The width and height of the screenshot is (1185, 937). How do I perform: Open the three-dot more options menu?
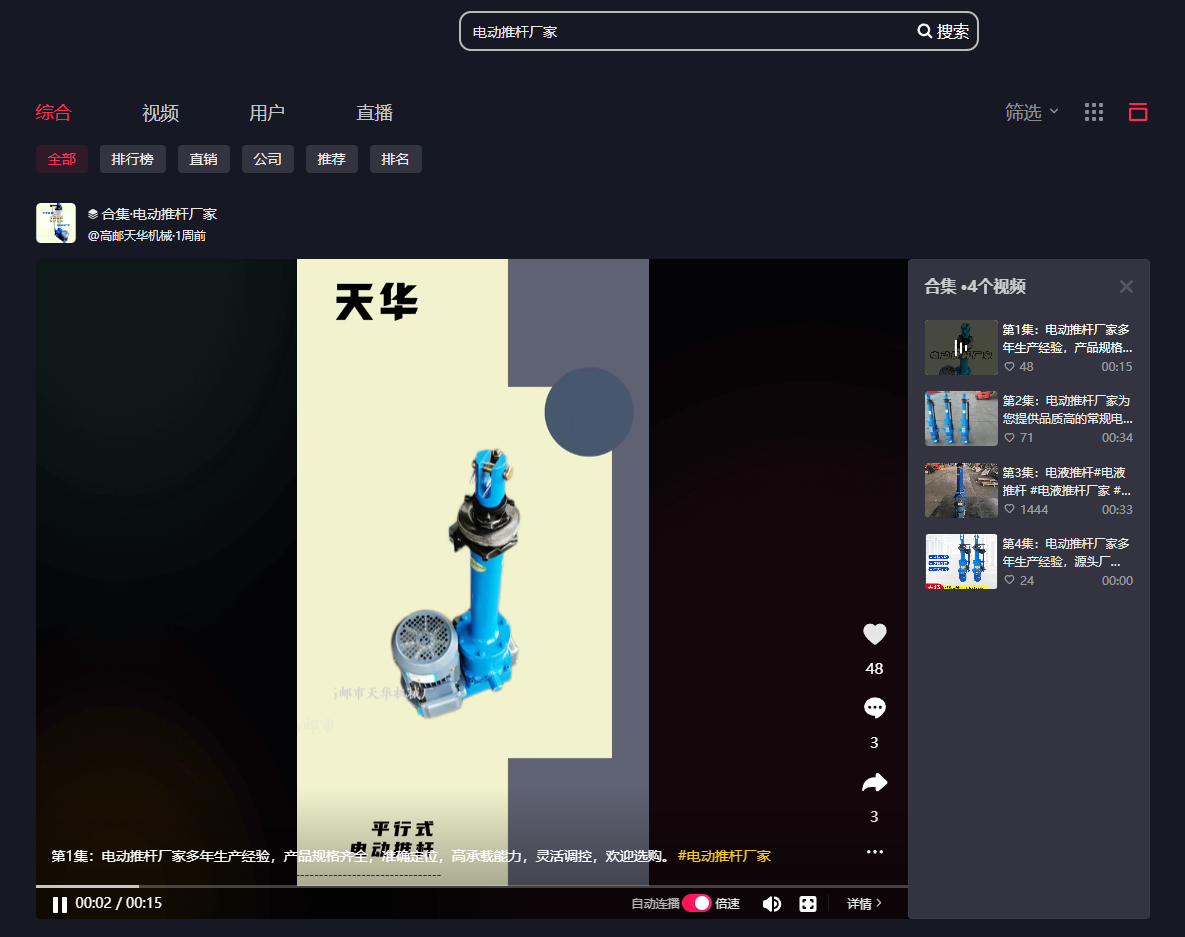(x=874, y=852)
